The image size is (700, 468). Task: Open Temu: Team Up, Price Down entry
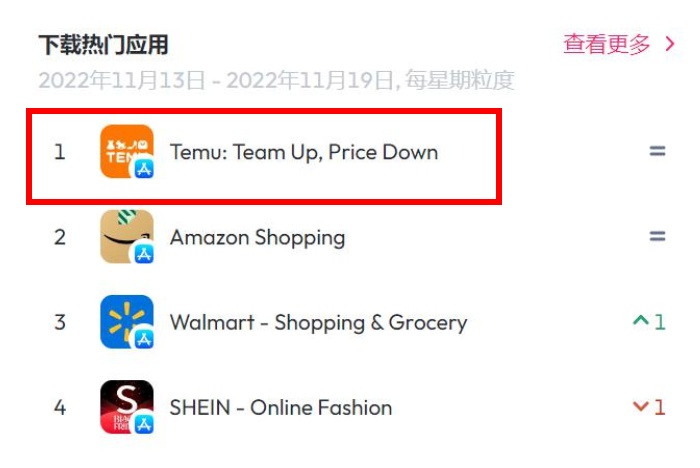304,152
